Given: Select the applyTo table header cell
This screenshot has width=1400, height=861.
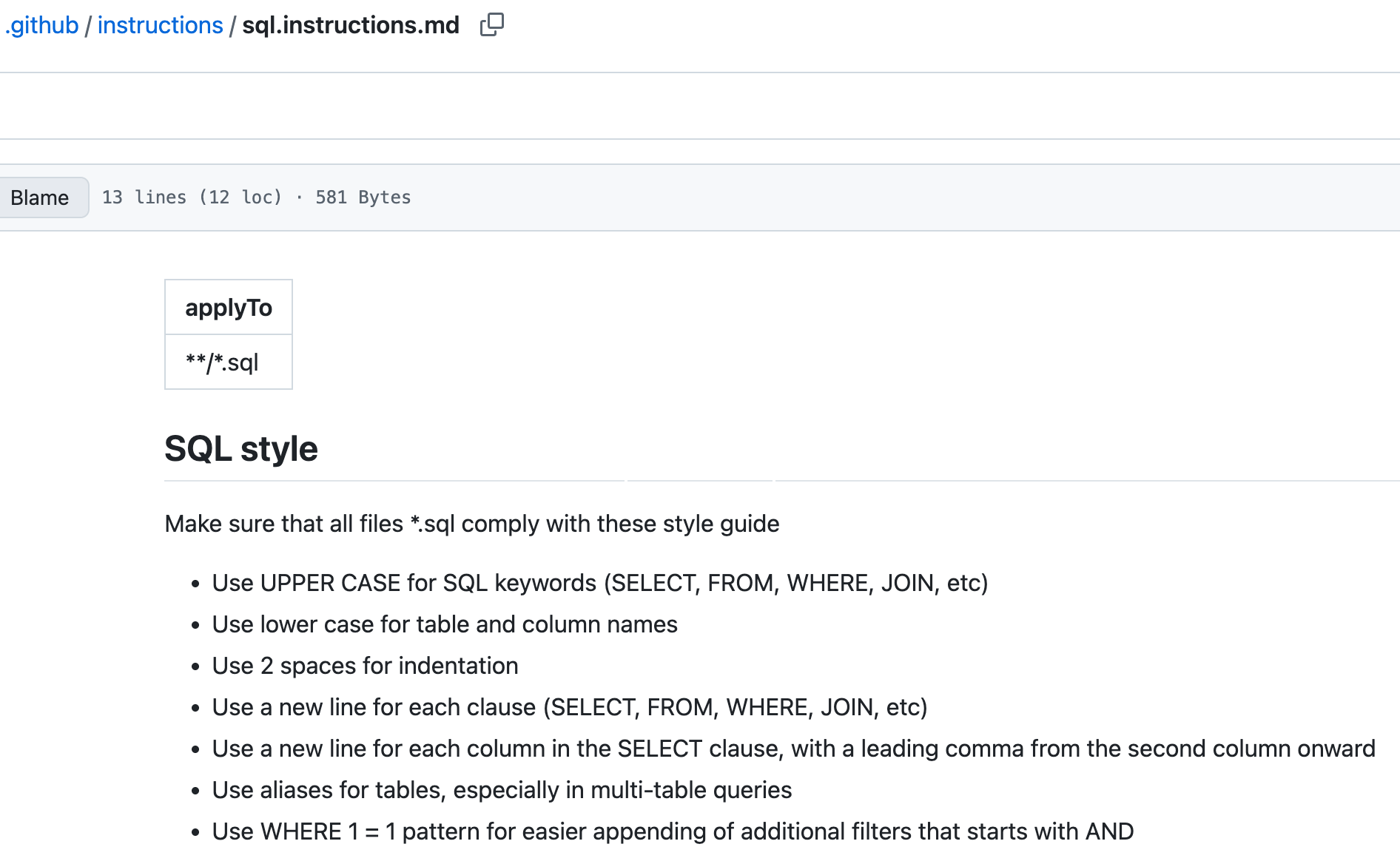Looking at the screenshot, I should 229,307.
